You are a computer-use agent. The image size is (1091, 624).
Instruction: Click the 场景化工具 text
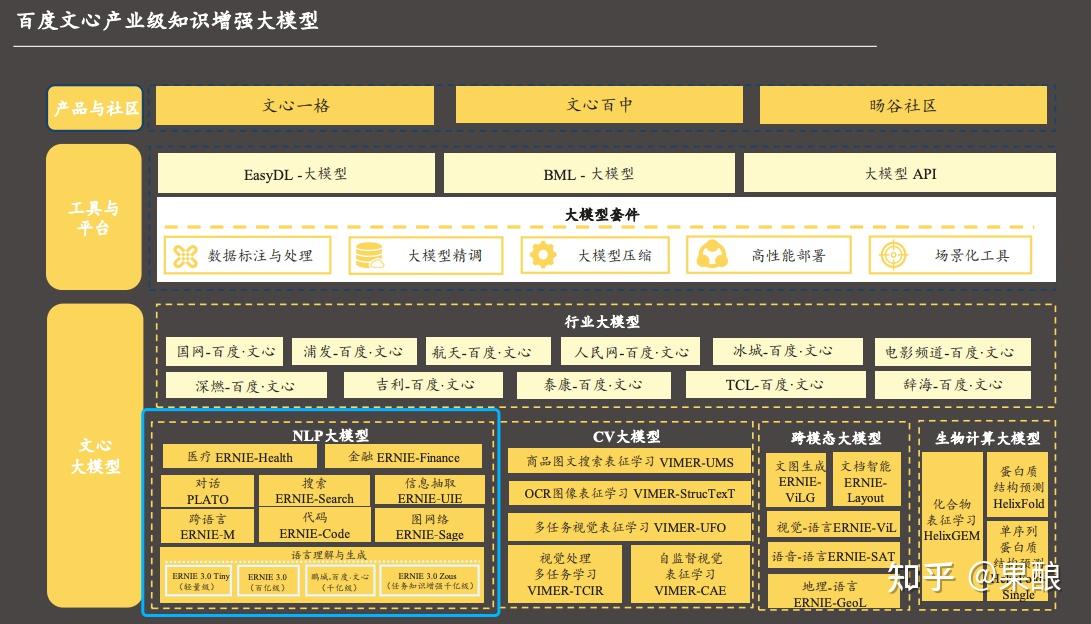(971, 255)
